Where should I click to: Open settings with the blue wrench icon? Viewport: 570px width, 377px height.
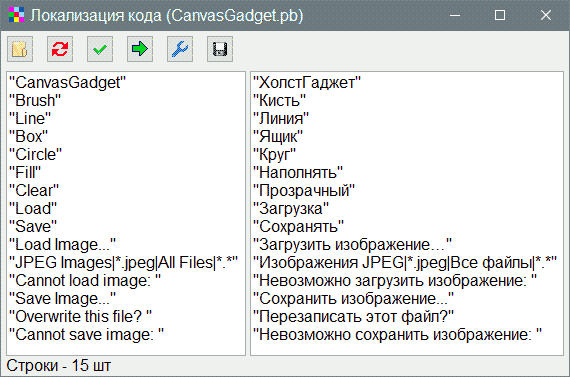(x=180, y=49)
